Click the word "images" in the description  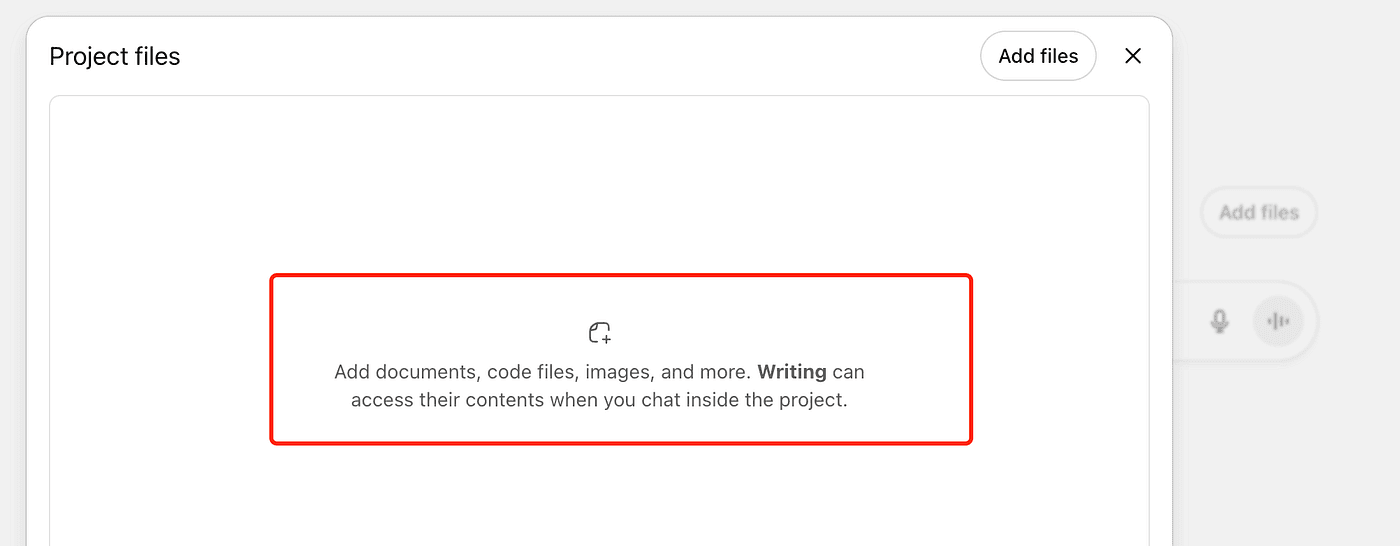click(x=618, y=372)
